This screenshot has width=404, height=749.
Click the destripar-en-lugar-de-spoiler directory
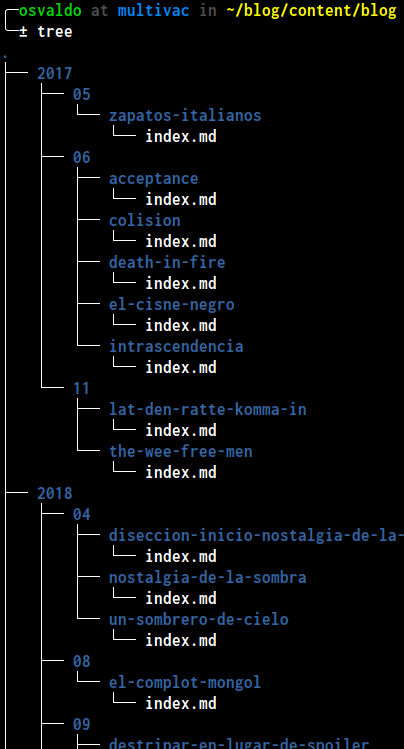[239, 744]
